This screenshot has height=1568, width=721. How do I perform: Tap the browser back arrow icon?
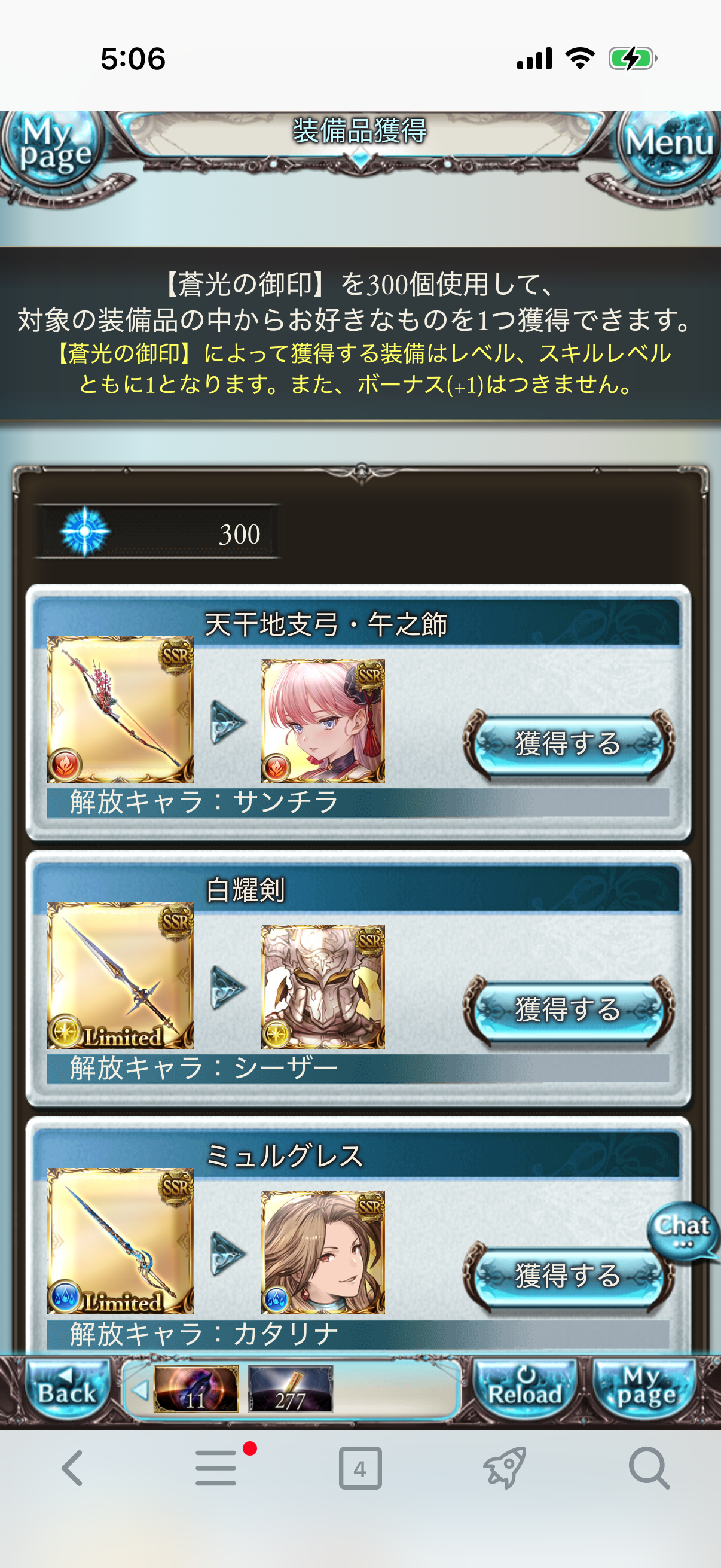click(72, 1468)
